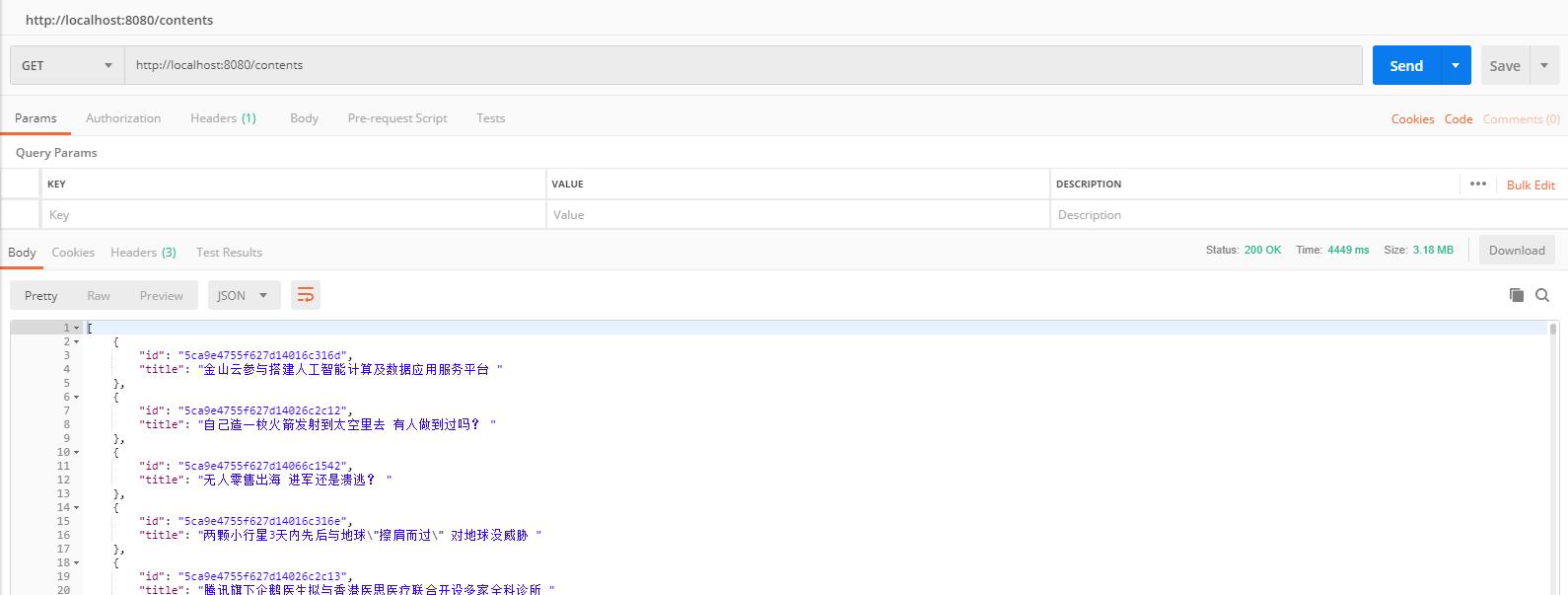Viewport: 1568px width, 595px height.
Task: Switch to the Authorization tab
Action: (x=123, y=118)
